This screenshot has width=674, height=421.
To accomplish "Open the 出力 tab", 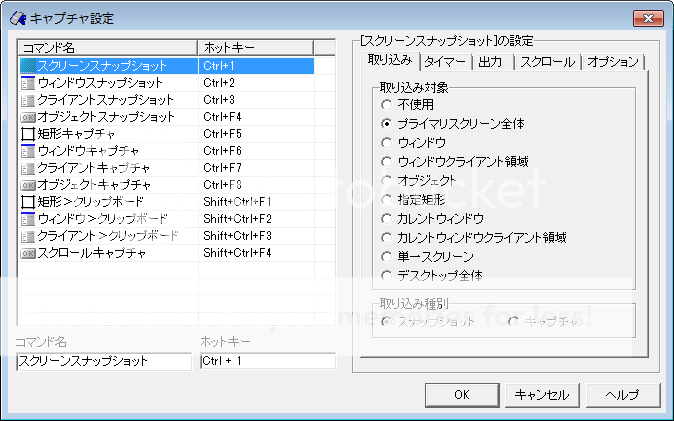I will click(491, 62).
